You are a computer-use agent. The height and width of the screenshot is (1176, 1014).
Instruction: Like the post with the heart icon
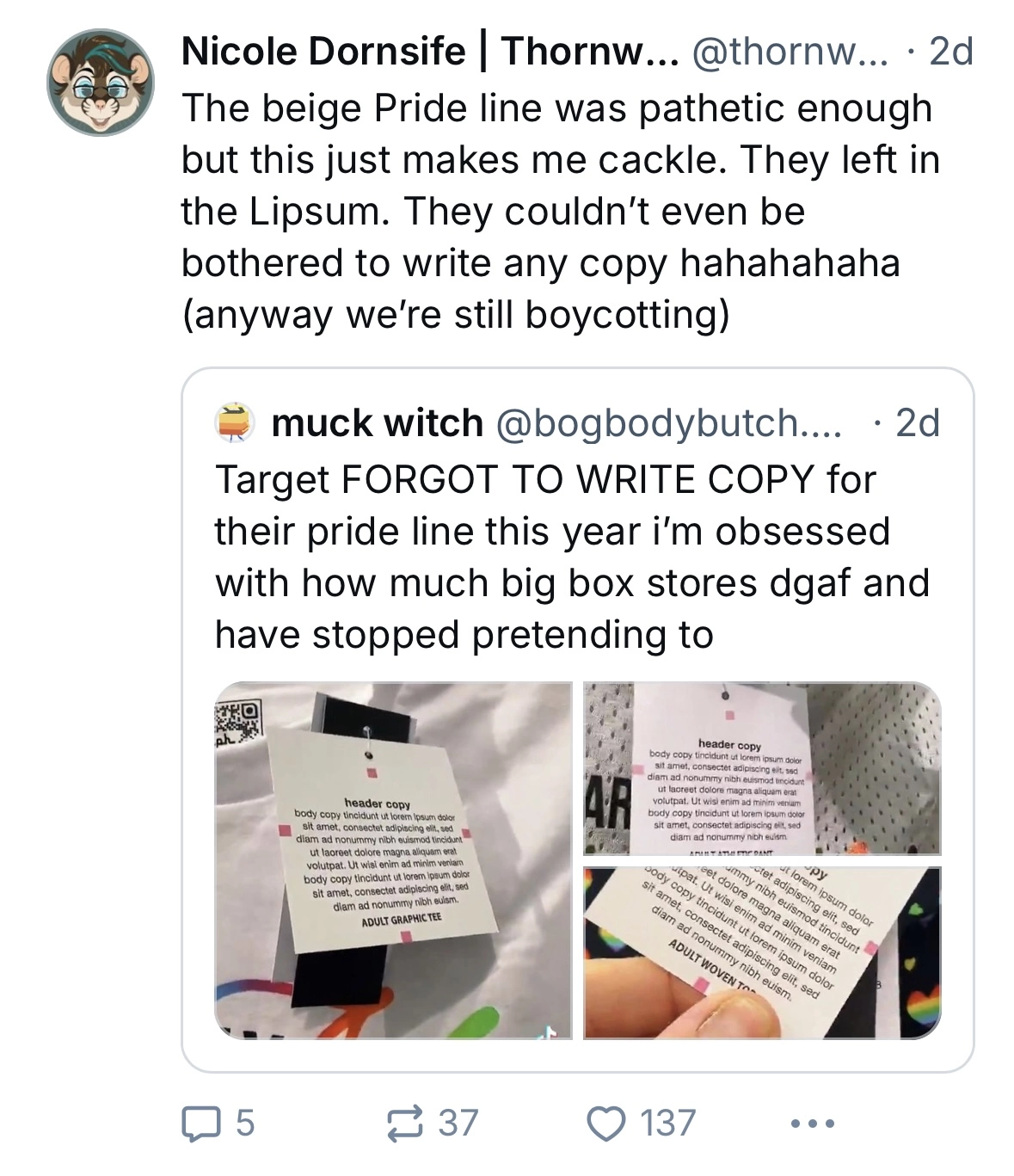pyautogui.click(x=605, y=1124)
